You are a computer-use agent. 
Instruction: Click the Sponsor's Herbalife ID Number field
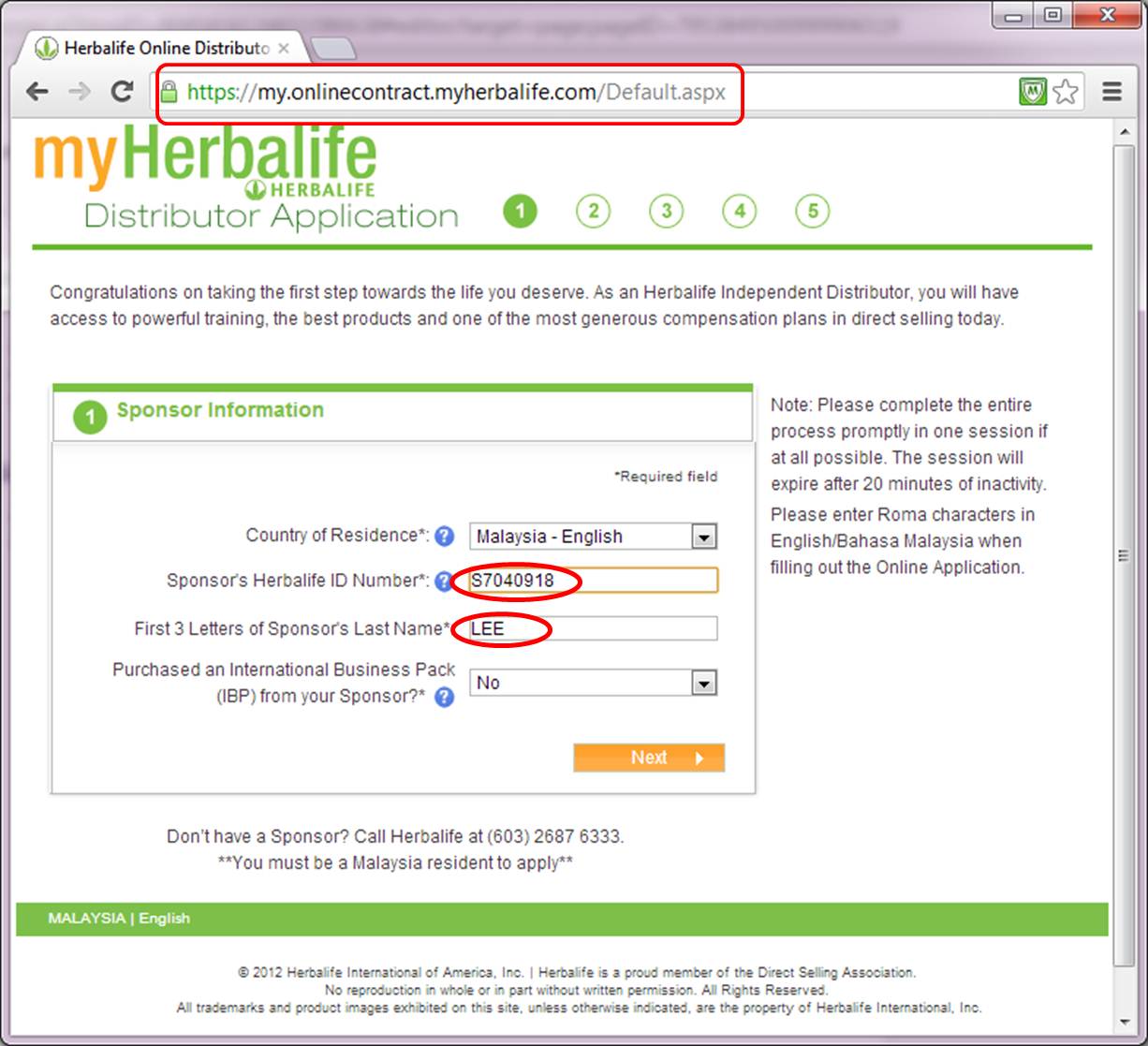[594, 581]
